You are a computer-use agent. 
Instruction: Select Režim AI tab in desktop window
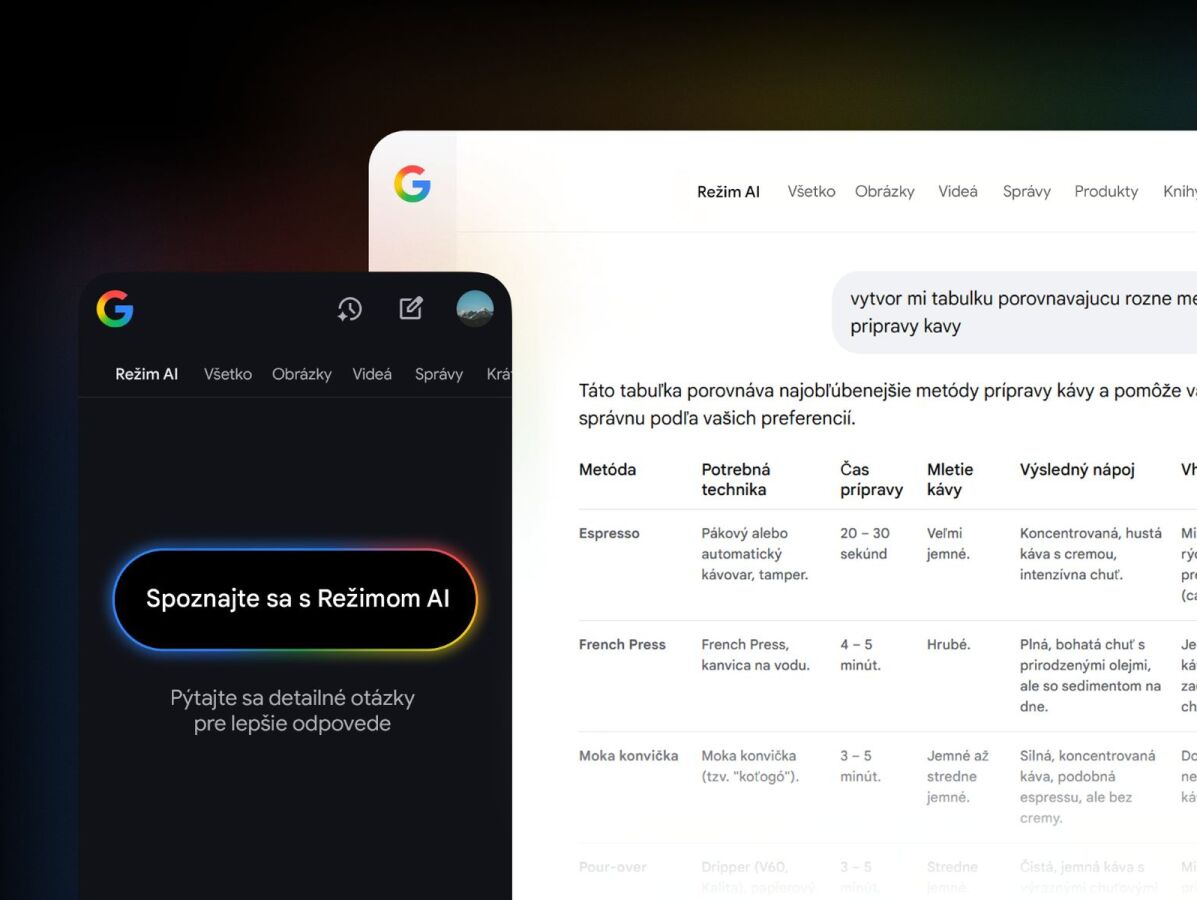tap(728, 192)
